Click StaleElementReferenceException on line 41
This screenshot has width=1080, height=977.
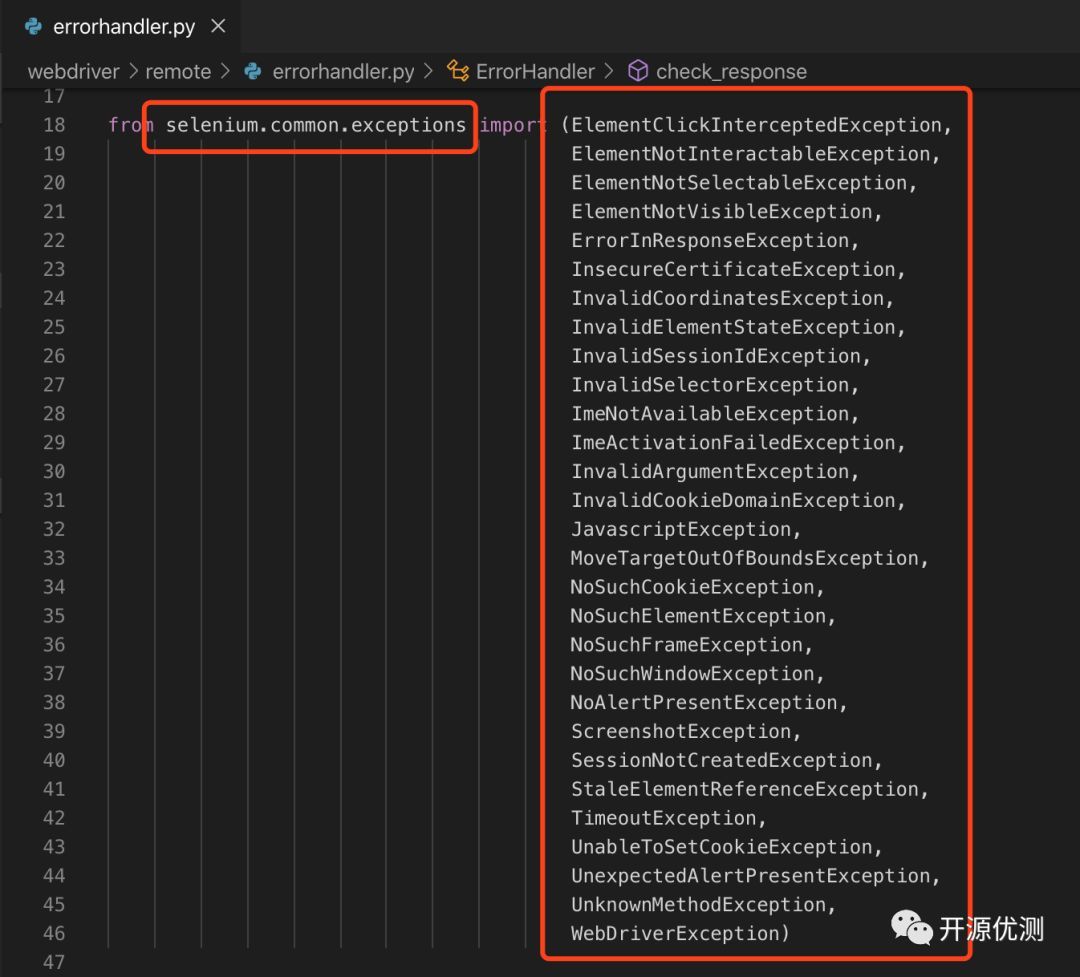(745, 790)
